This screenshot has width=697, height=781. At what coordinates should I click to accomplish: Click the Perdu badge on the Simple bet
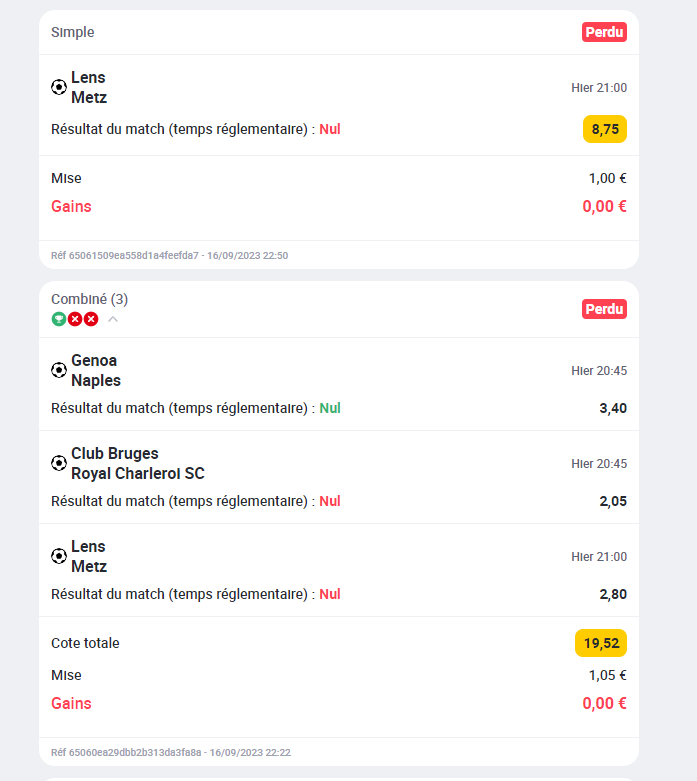[604, 32]
